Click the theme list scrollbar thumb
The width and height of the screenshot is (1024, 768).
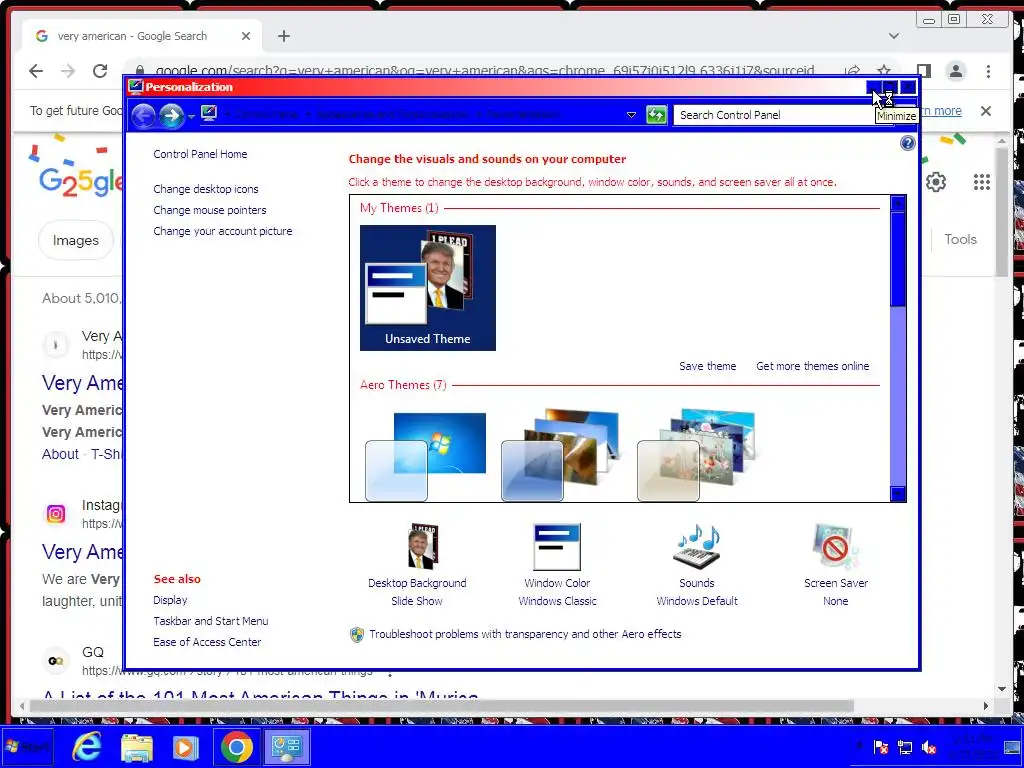(898, 259)
